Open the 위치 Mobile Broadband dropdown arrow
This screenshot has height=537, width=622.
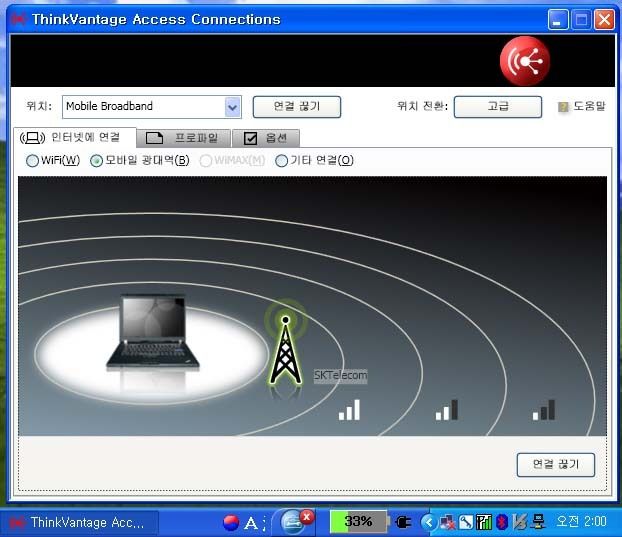[x=233, y=107]
